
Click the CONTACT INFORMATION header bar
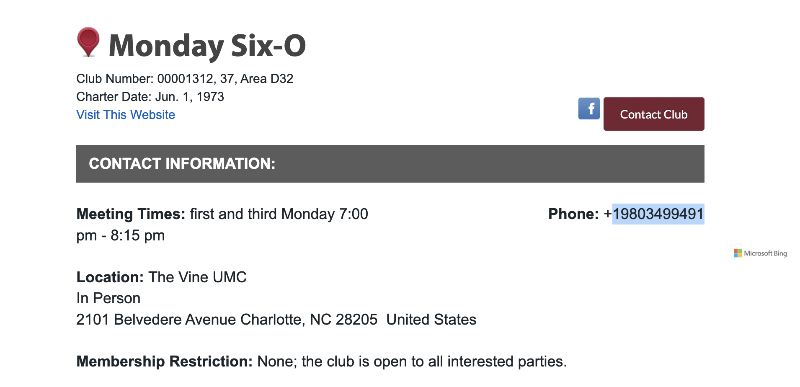[390, 164]
